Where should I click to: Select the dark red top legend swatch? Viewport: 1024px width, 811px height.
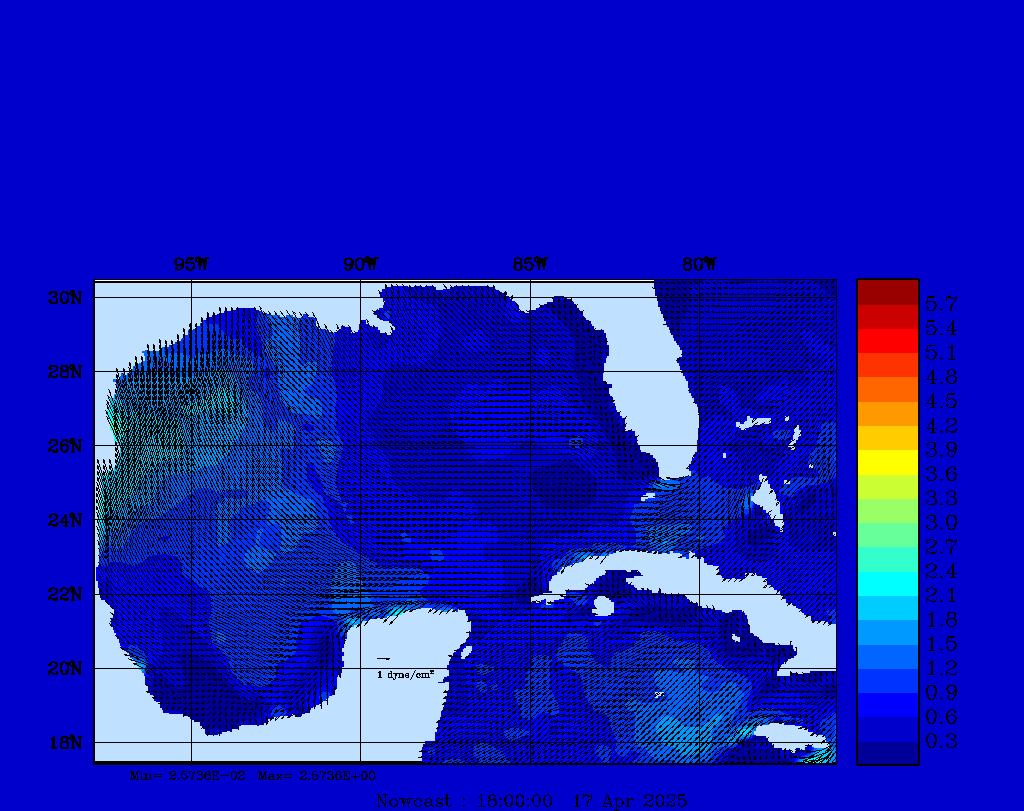[887, 291]
